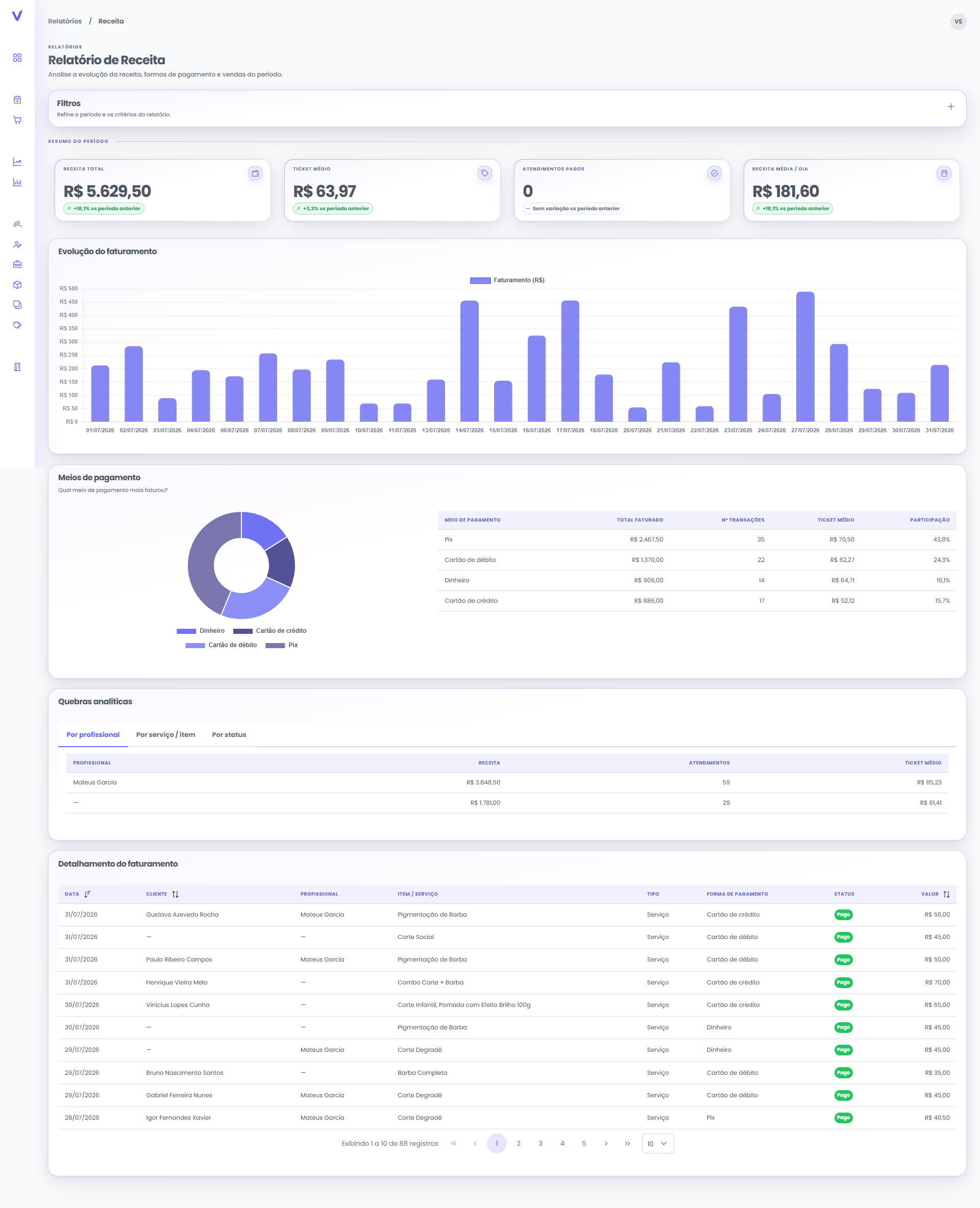Click Relatórios breadcrumb link
Screen dimensions: 980x1208
click(x=65, y=21)
